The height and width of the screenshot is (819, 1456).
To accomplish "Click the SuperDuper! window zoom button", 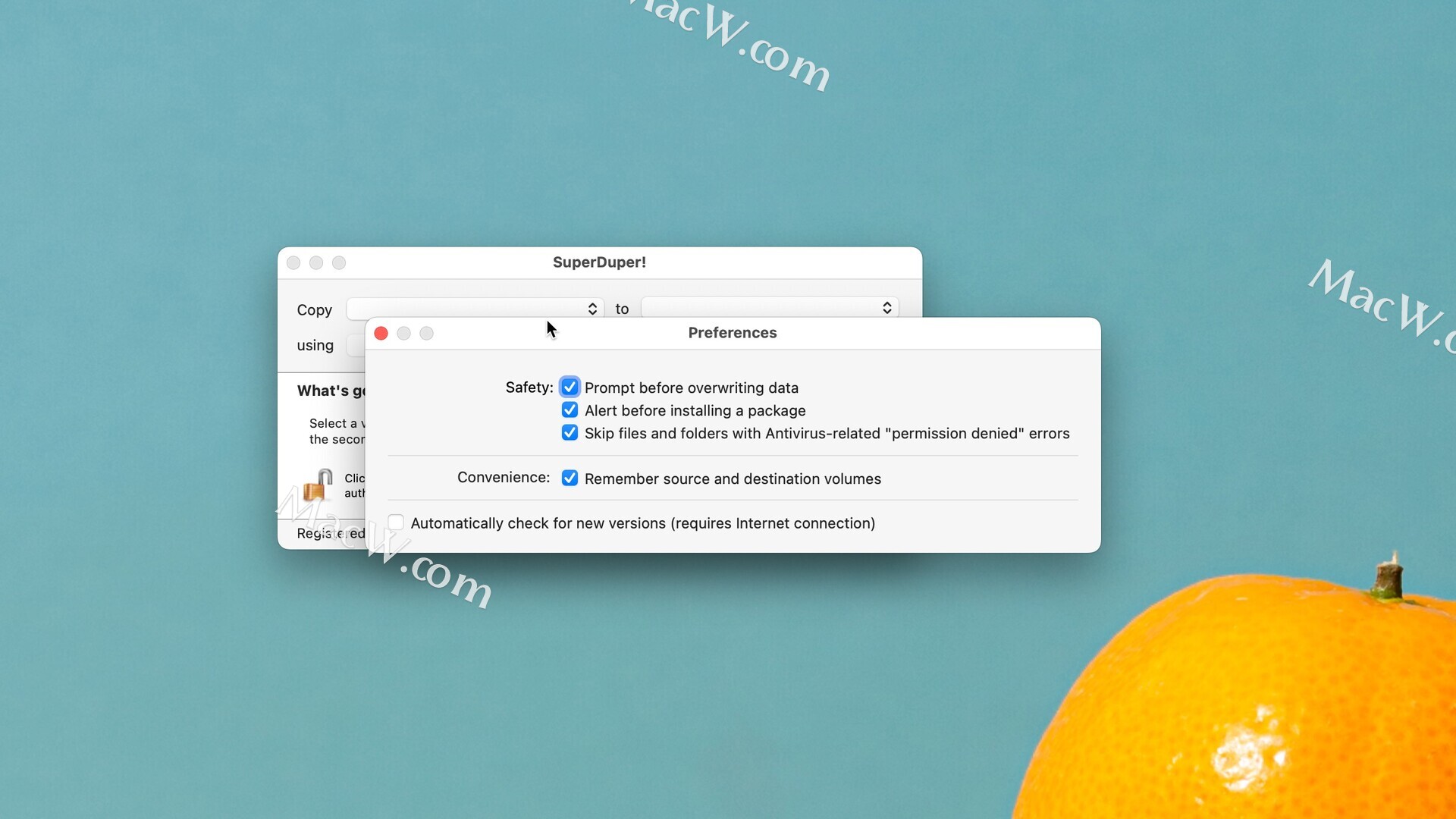I will 339,263.
